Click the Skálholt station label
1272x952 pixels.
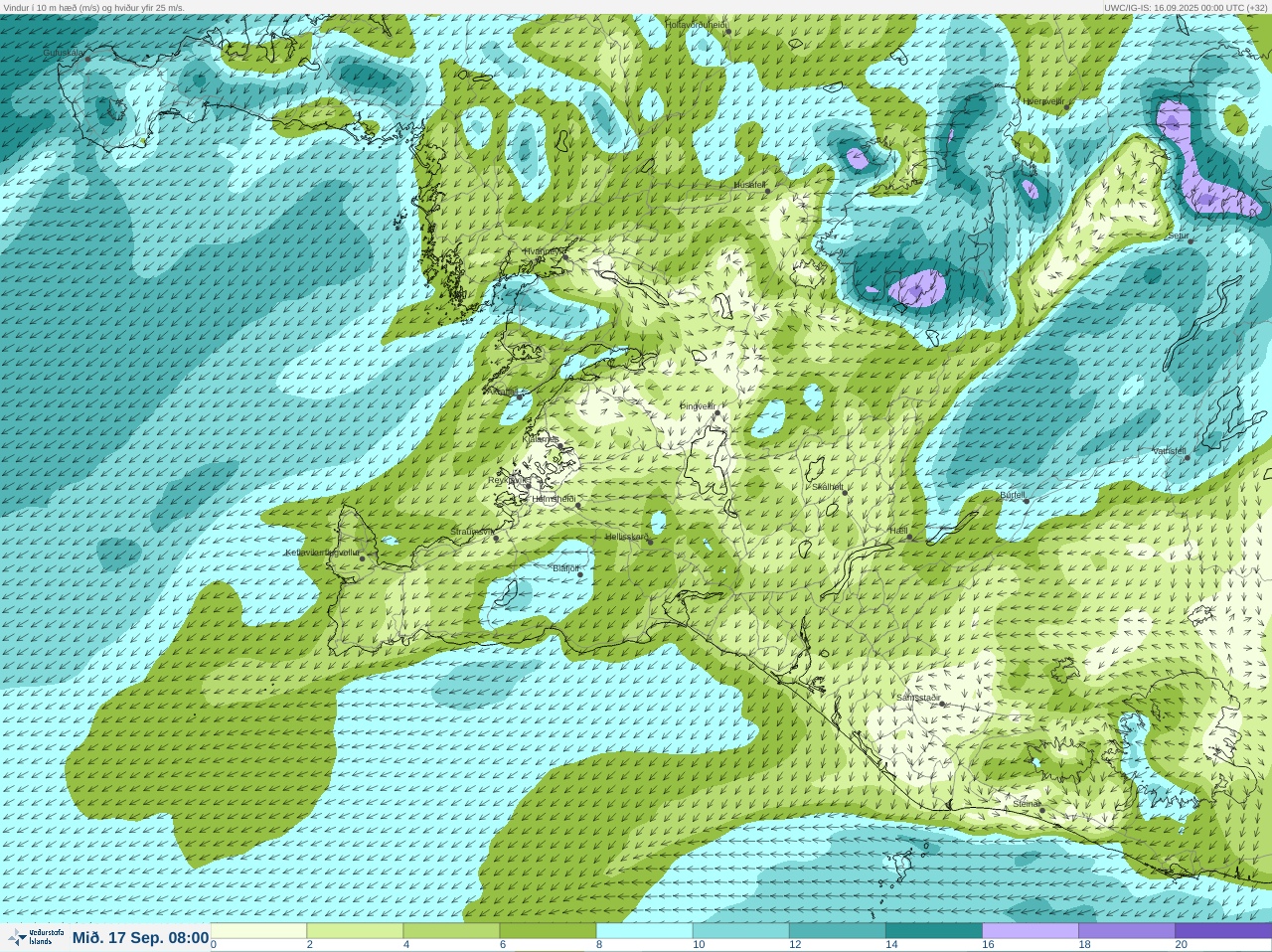[827, 486]
